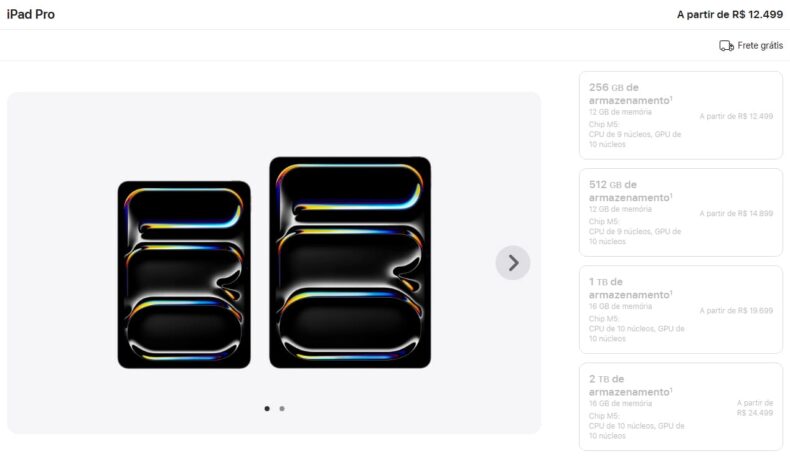This screenshot has width=790, height=456.
Task: Choose the 2 TB storage option
Action: click(x=681, y=407)
